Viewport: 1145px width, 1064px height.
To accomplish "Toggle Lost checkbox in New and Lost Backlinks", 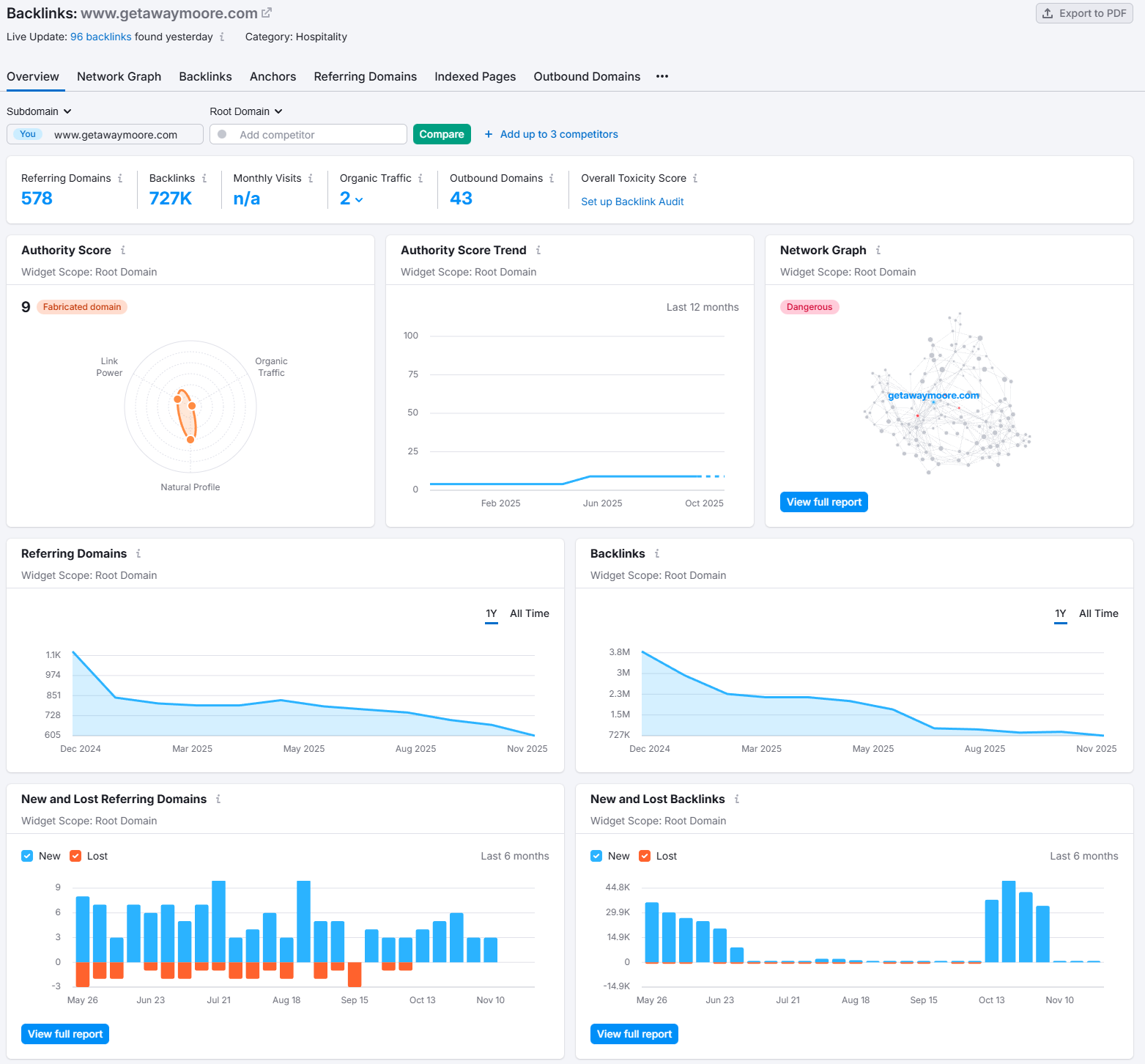I will [645, 856].
